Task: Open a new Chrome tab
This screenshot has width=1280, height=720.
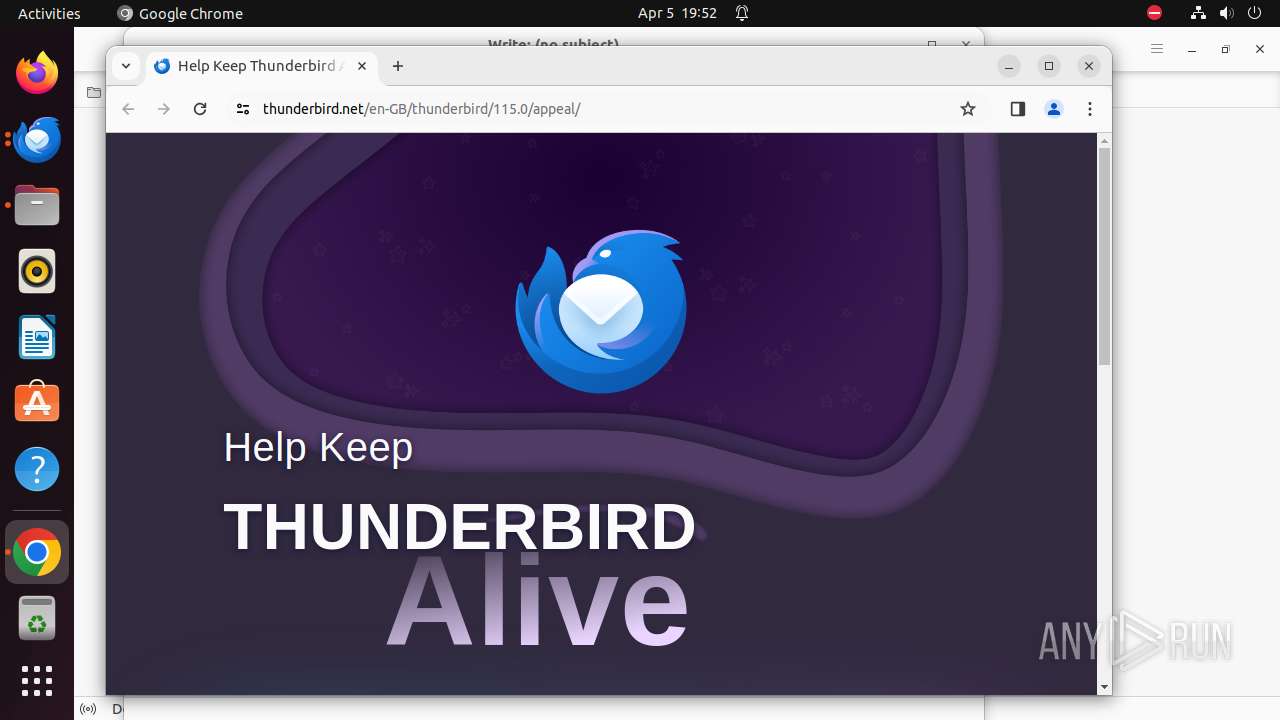Action: click(398, 66)
